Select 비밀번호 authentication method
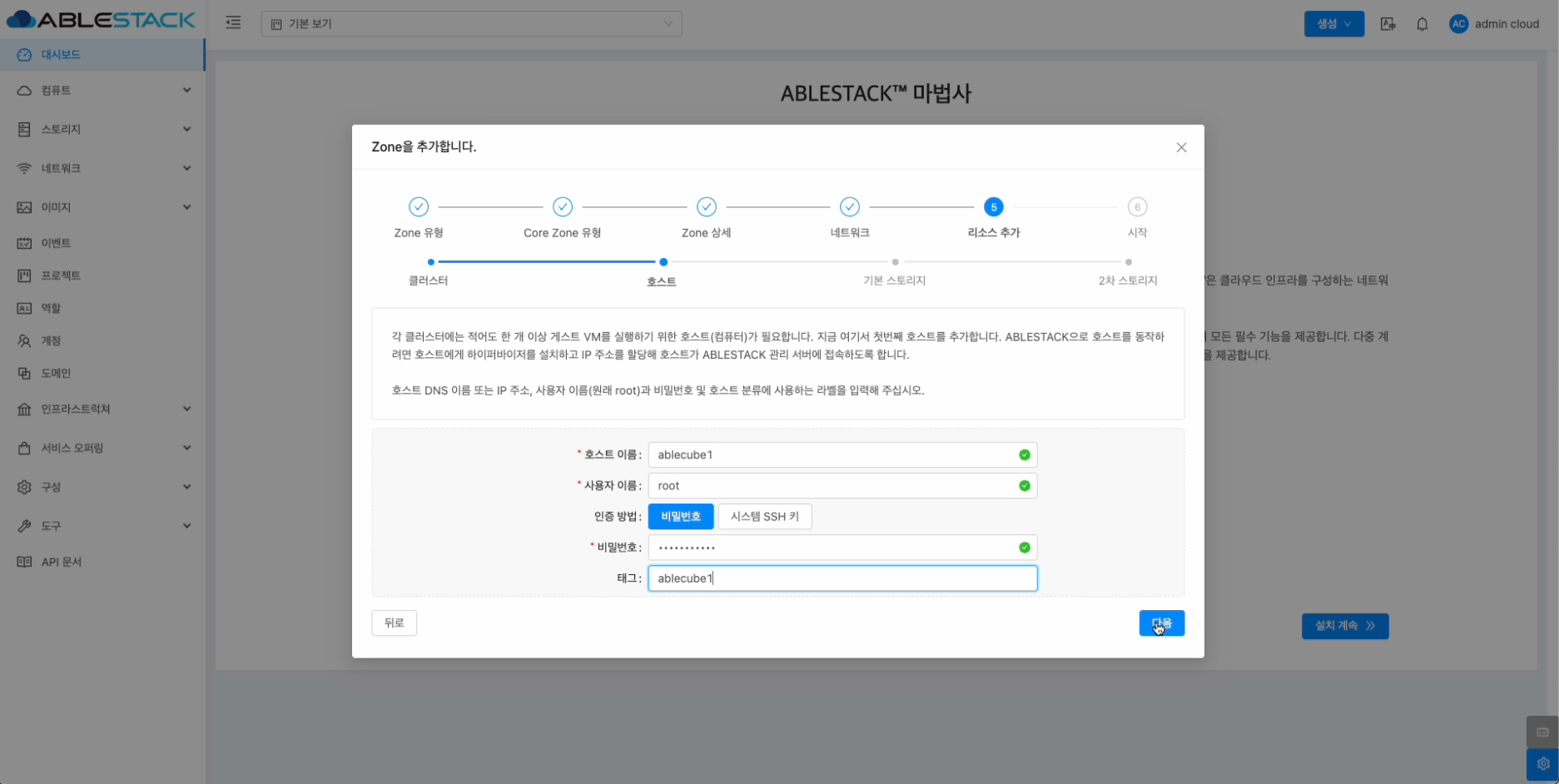Screen dimensions: 1559x784 pyautogui.click(x=680, y=516)
